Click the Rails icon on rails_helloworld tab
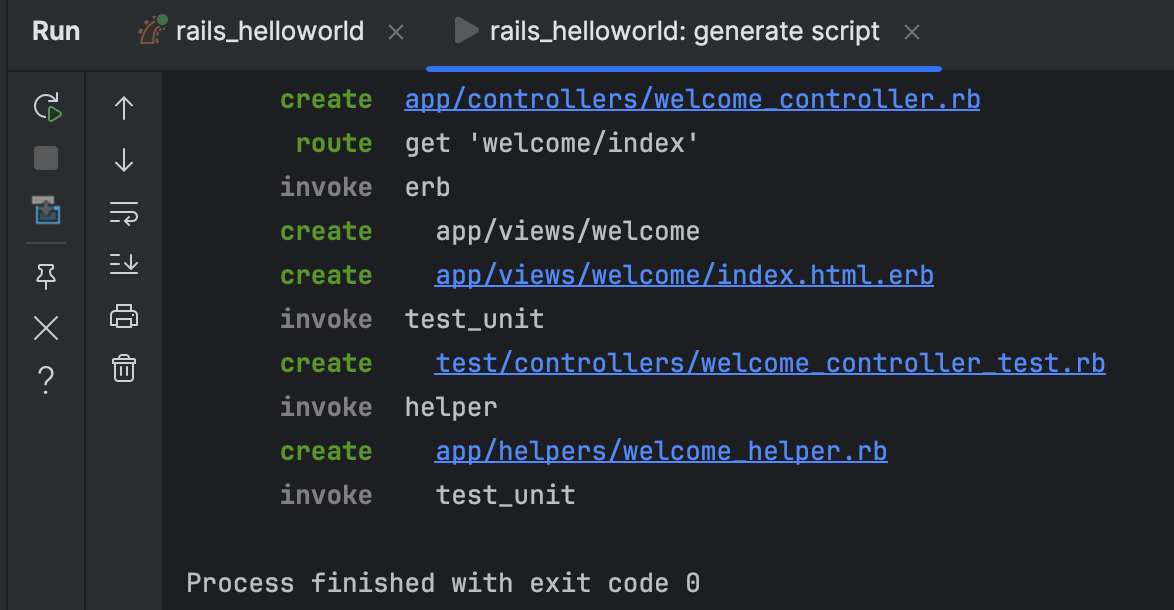The height and width of the screenshot is (610, 1174). pyautogui.click(x=146, y=30)
